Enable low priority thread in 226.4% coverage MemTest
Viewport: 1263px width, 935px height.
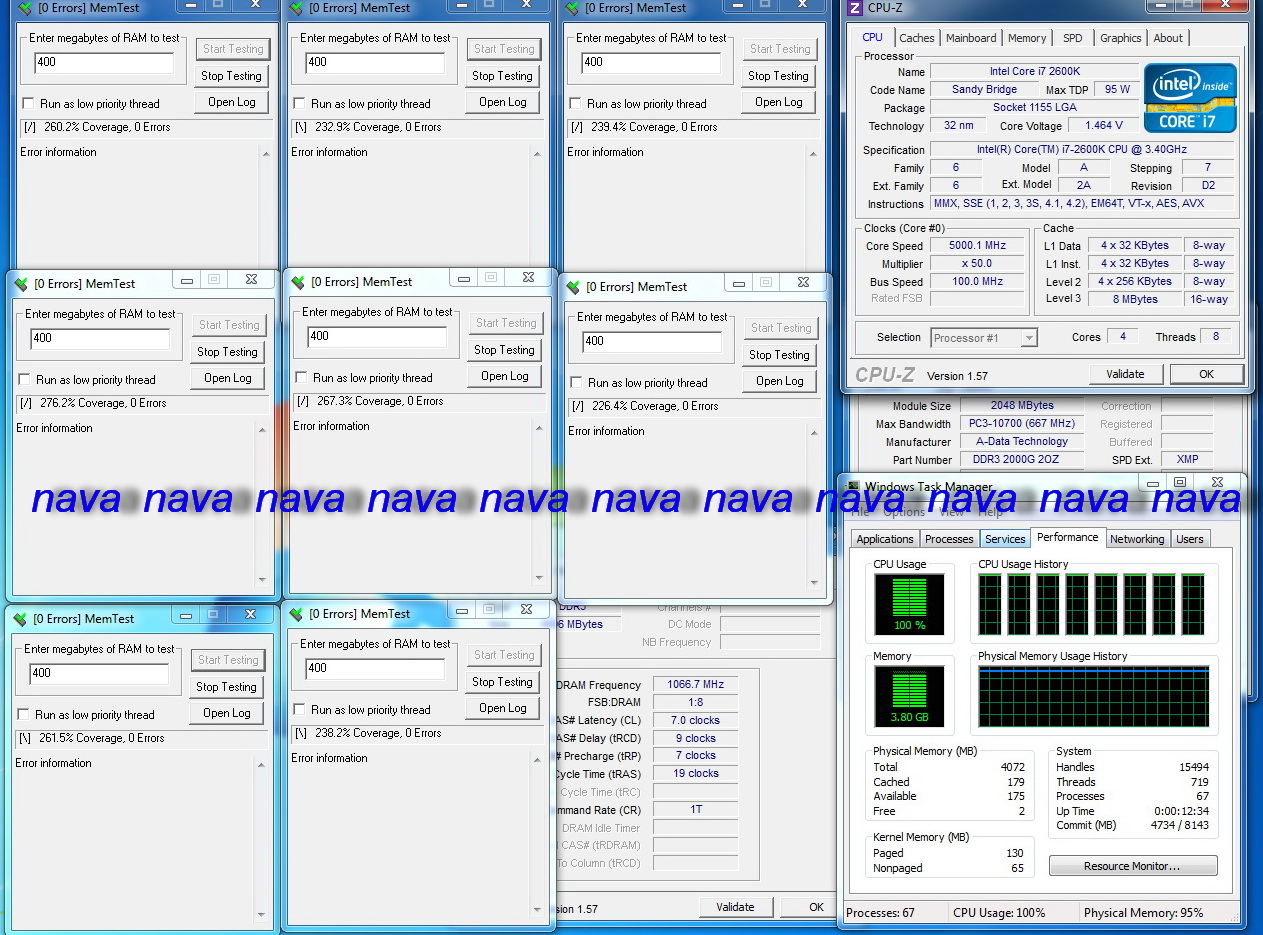pyautogui.click(x=577, y=383)
